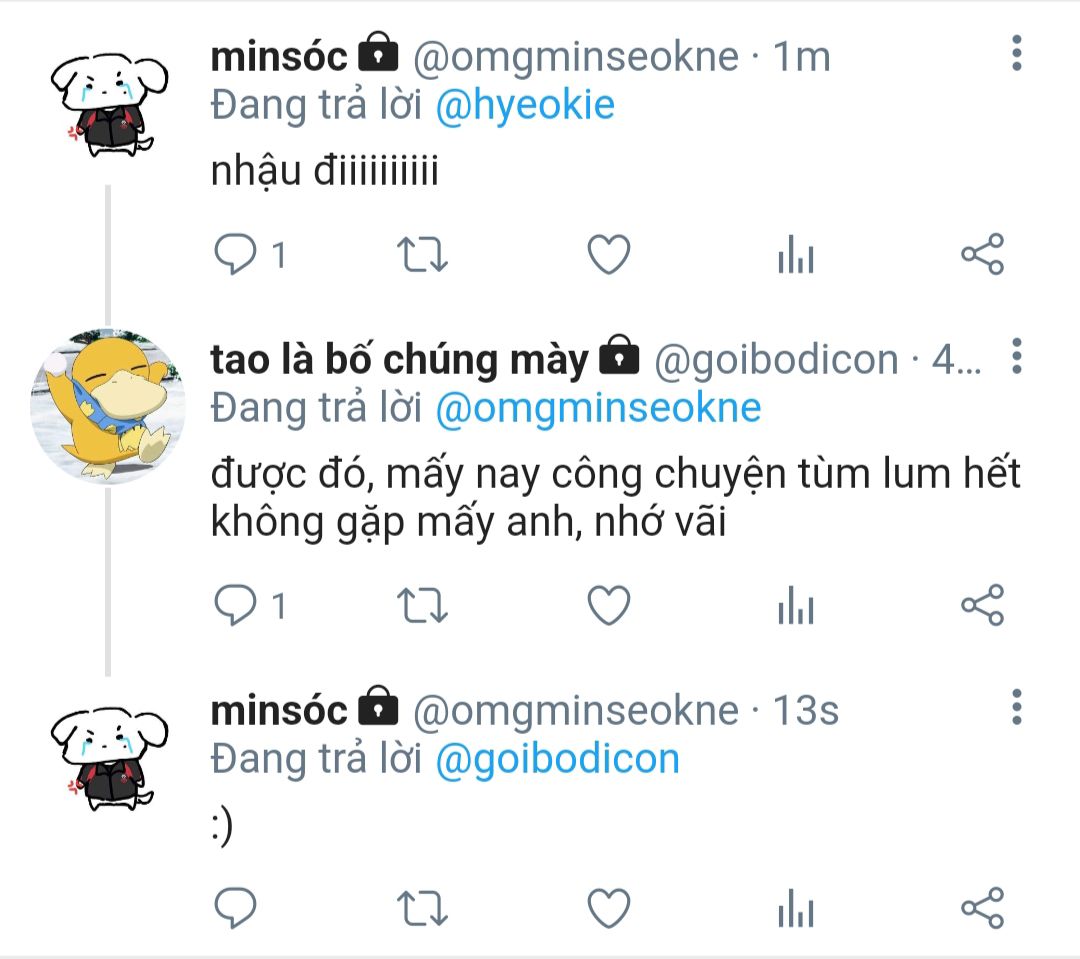Retweet the goibodicon tweet
Screen dimensions: 1080x959
tap(422, 605)
